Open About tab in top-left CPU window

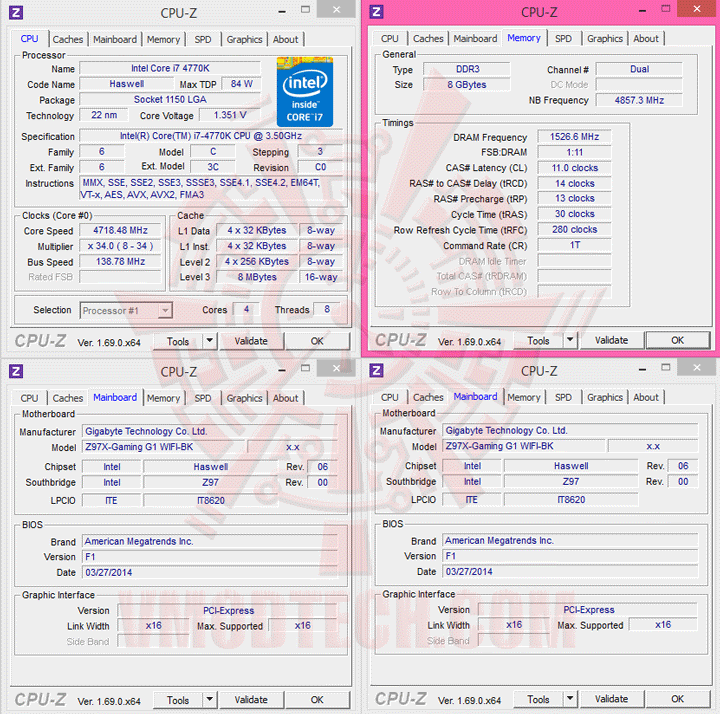coord(286,39)
